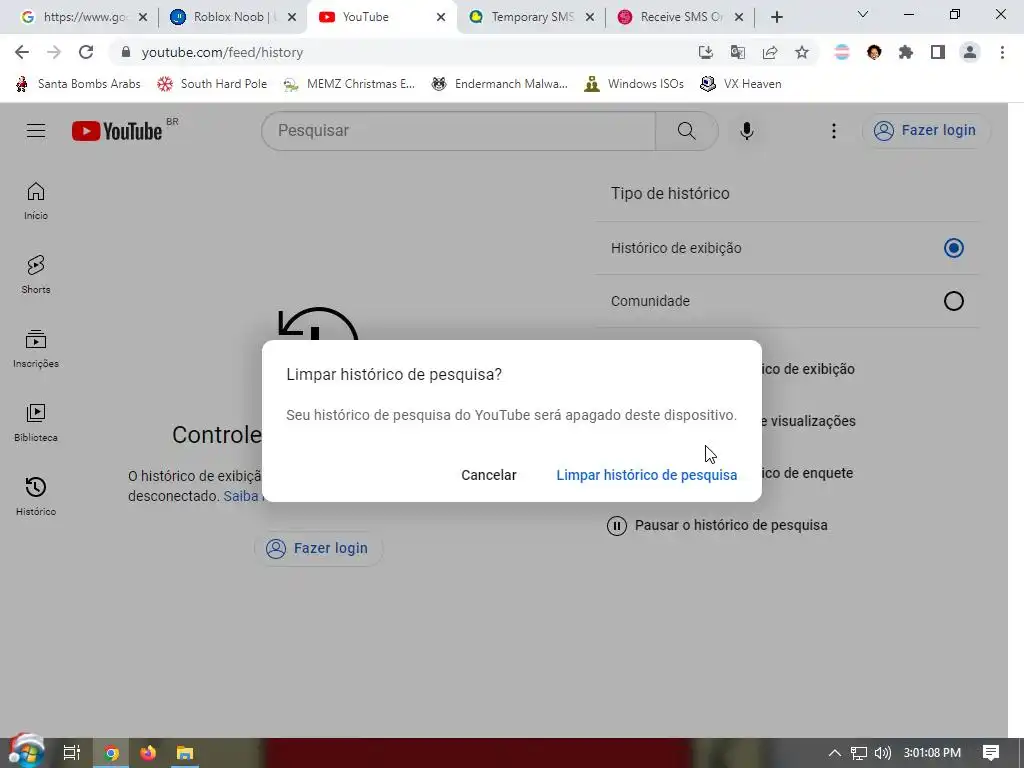Click the address bar URL
Viewport: 1024px width, 768px height.
coord(222,52)
